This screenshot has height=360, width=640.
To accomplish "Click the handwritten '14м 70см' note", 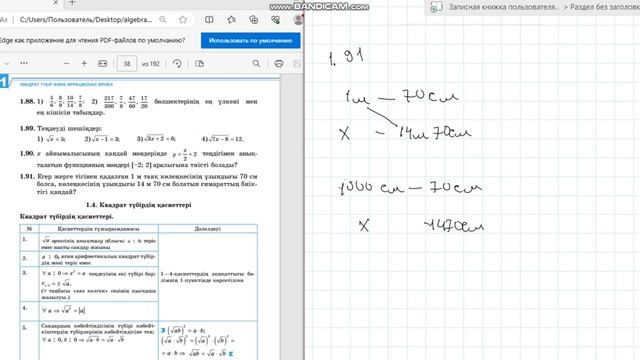I will pos(435,132).
